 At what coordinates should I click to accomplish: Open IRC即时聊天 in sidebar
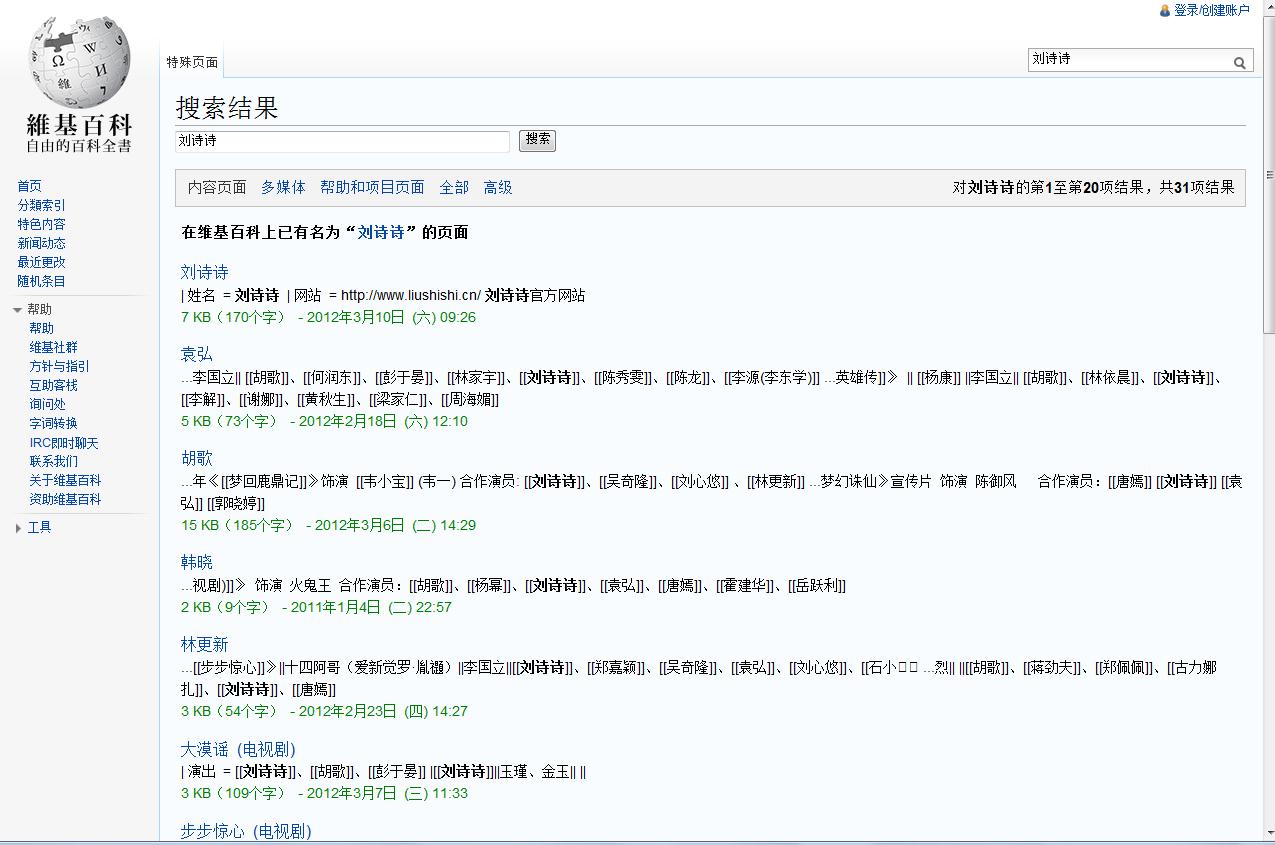click(64, 443)
